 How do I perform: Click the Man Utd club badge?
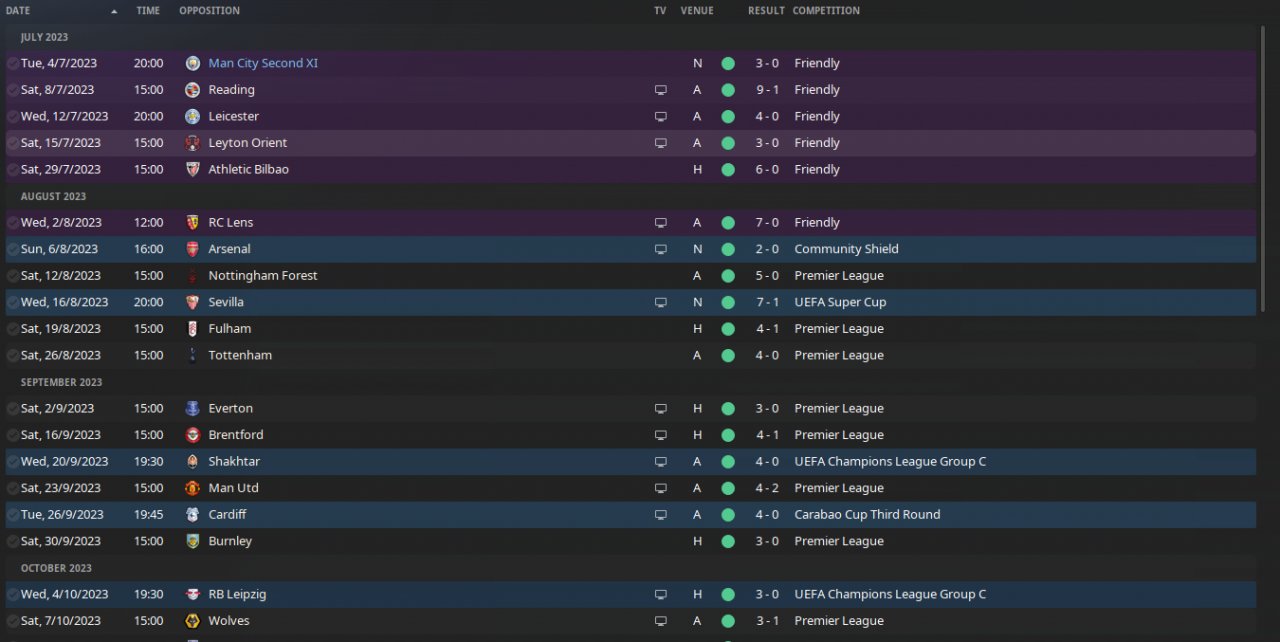[193, 488]
